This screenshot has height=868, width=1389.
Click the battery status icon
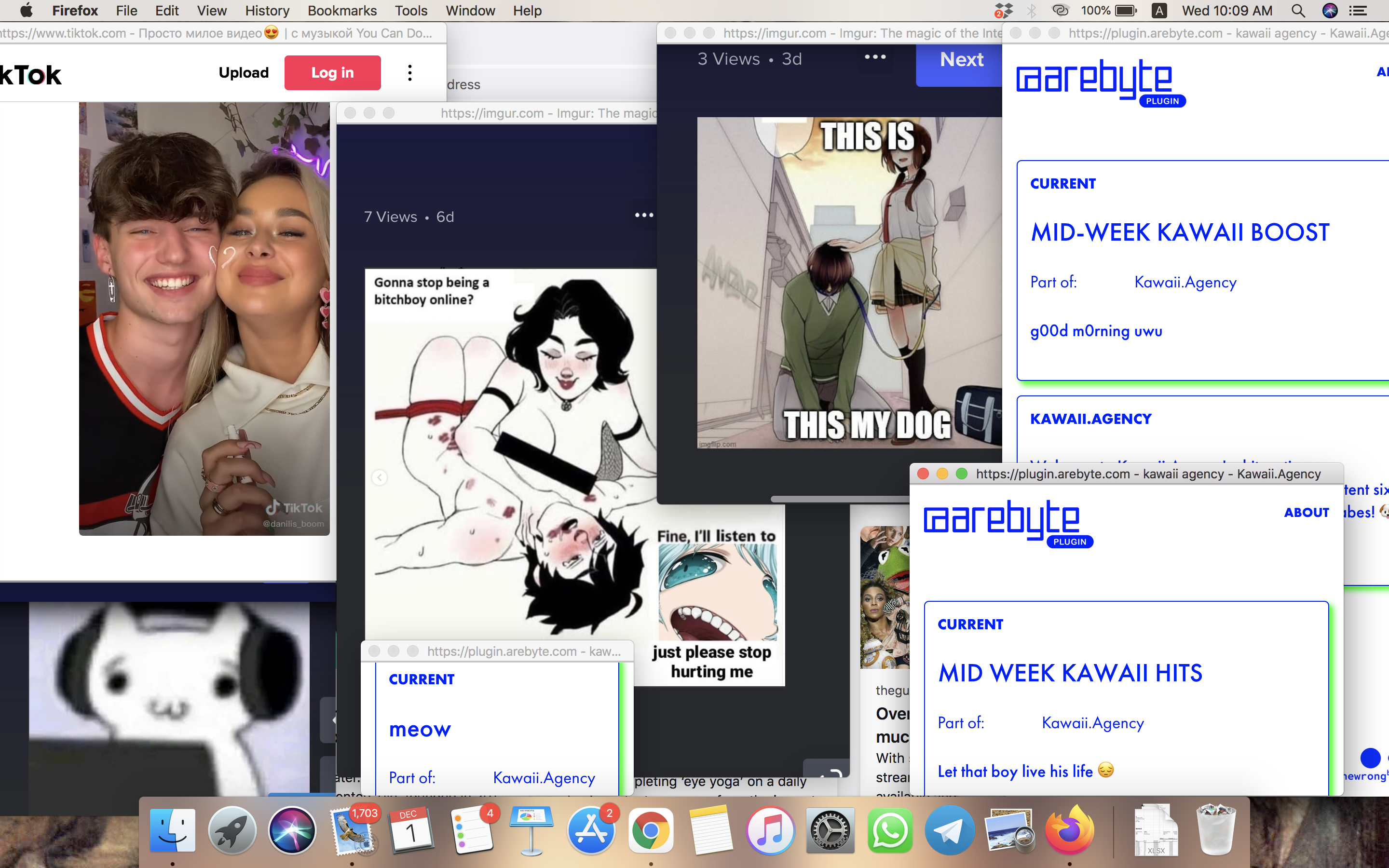point(1126,10)
